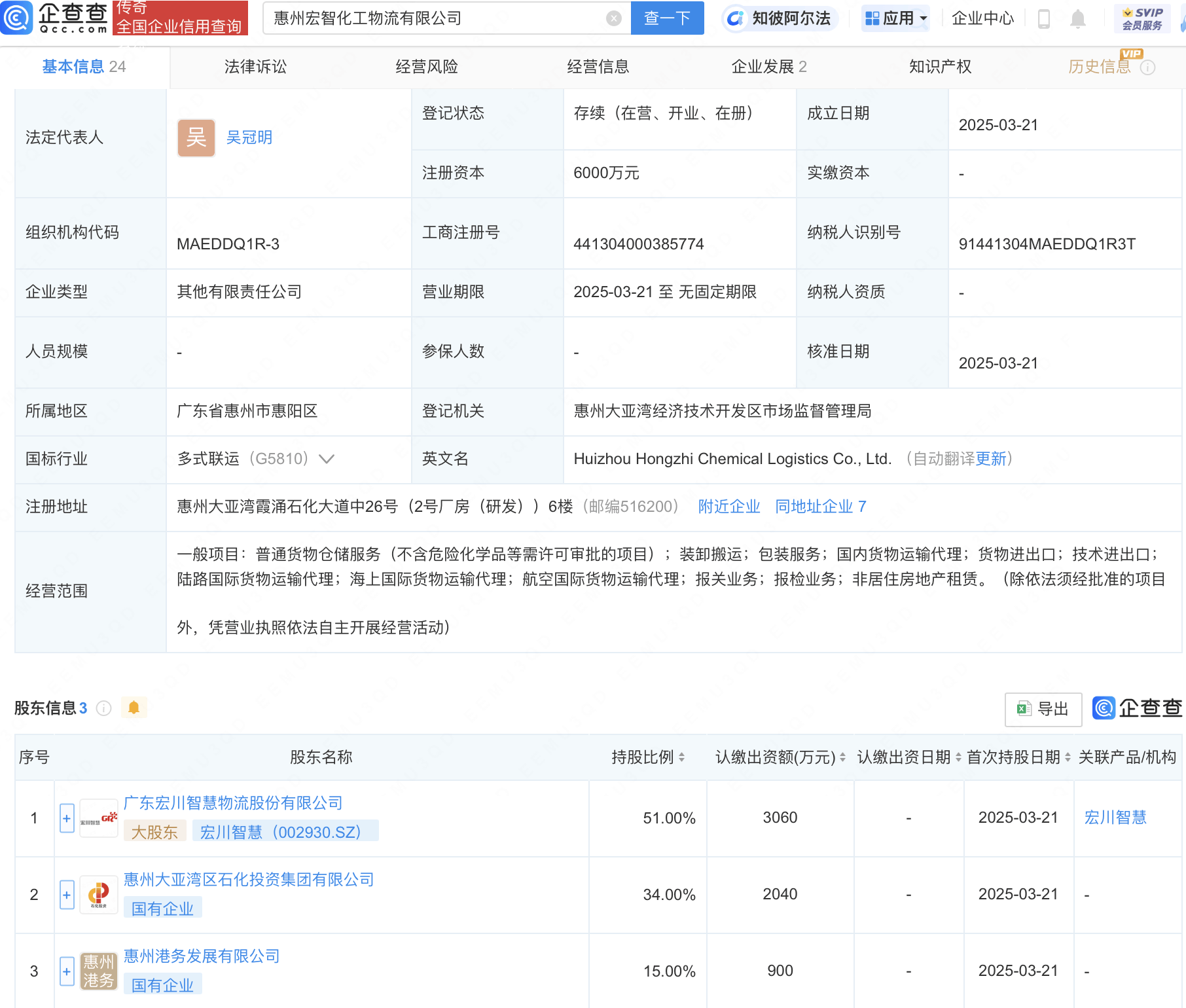Viewport: 1186px width, 1008px height.
Task: Switch to 经营风险 tab
Action: tap(427, 67)
